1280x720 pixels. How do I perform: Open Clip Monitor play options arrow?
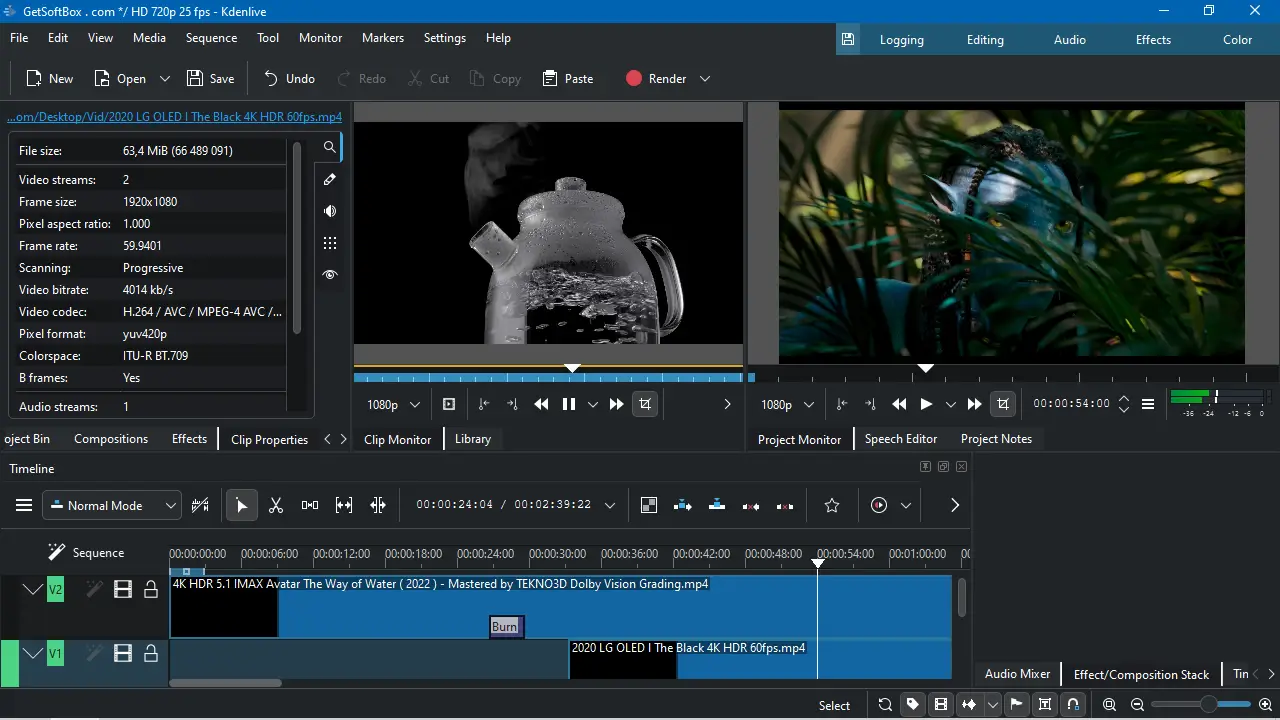[x=593, y=404]
